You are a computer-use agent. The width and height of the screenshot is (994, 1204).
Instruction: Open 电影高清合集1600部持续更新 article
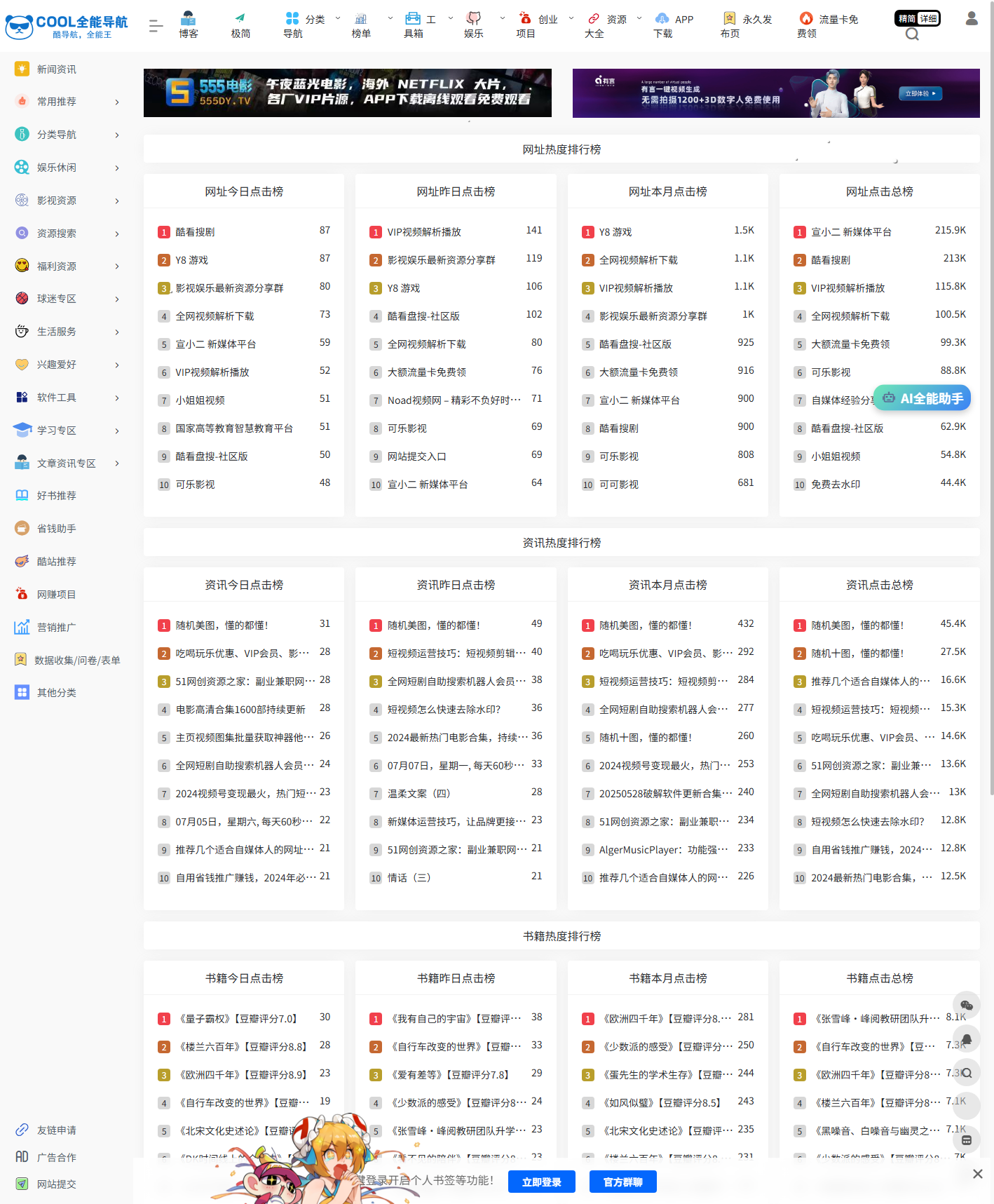(x=240, y=710)
